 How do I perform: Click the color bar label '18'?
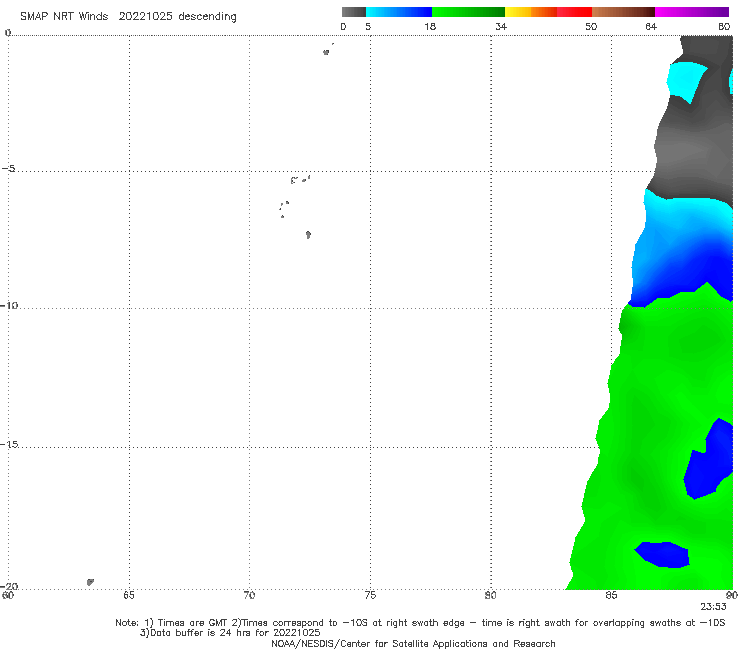click(430, 27)
